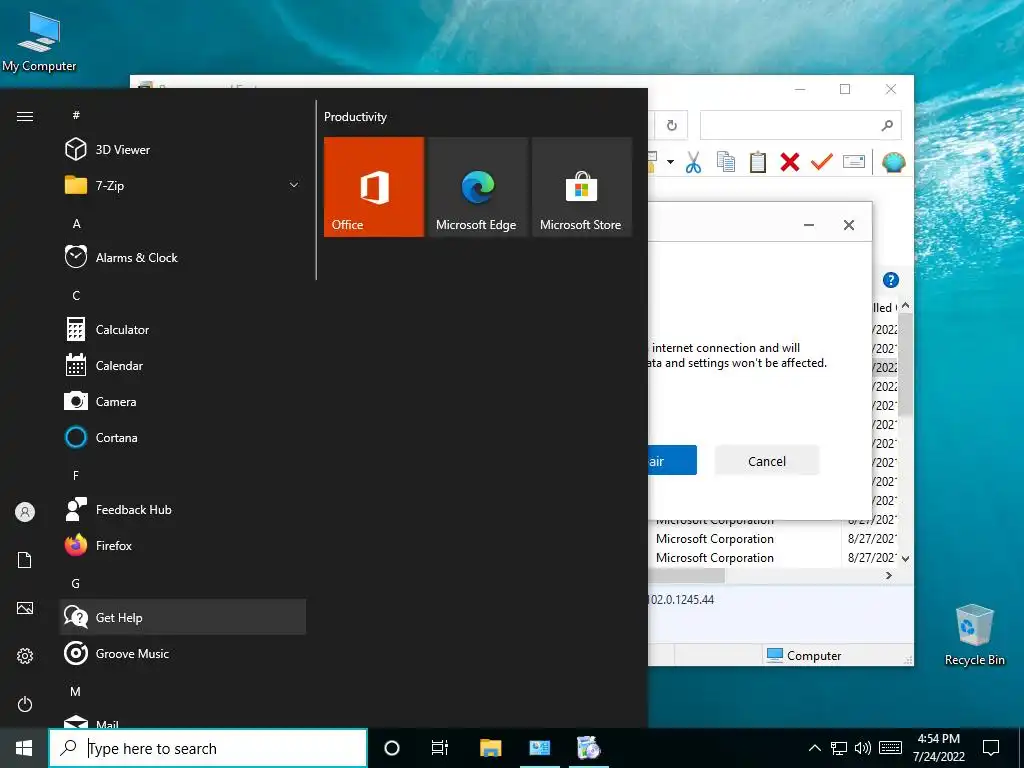
Task: Click the Productivity group title
Action: 355,117
